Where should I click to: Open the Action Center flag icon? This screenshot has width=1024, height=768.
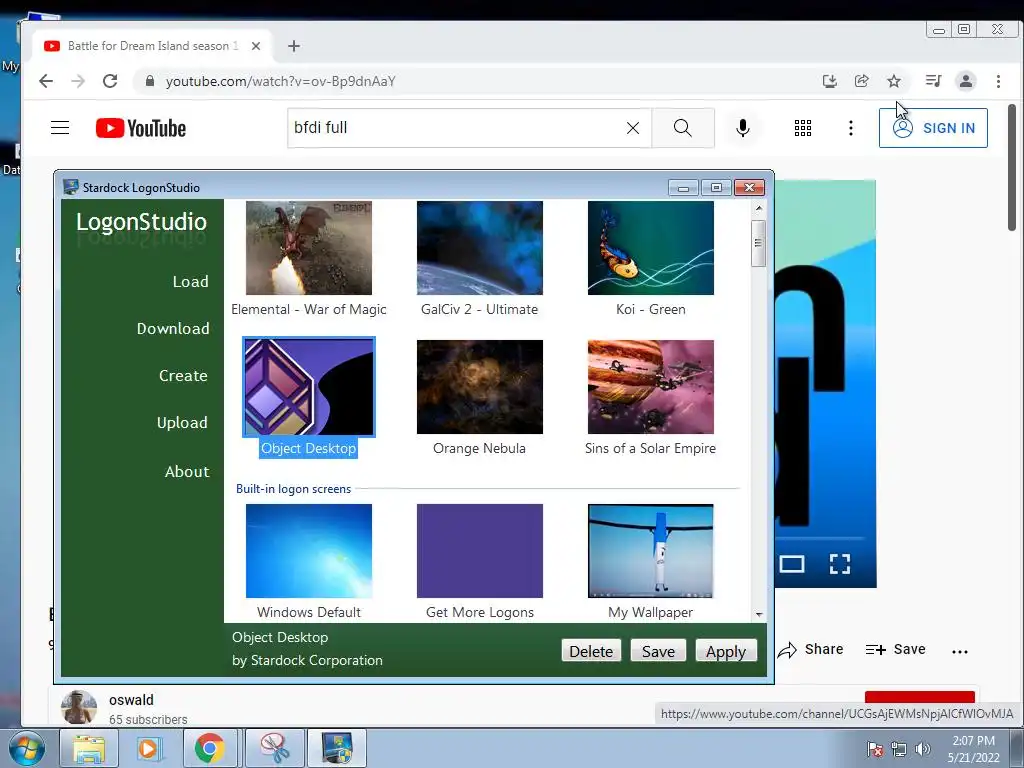874,749
